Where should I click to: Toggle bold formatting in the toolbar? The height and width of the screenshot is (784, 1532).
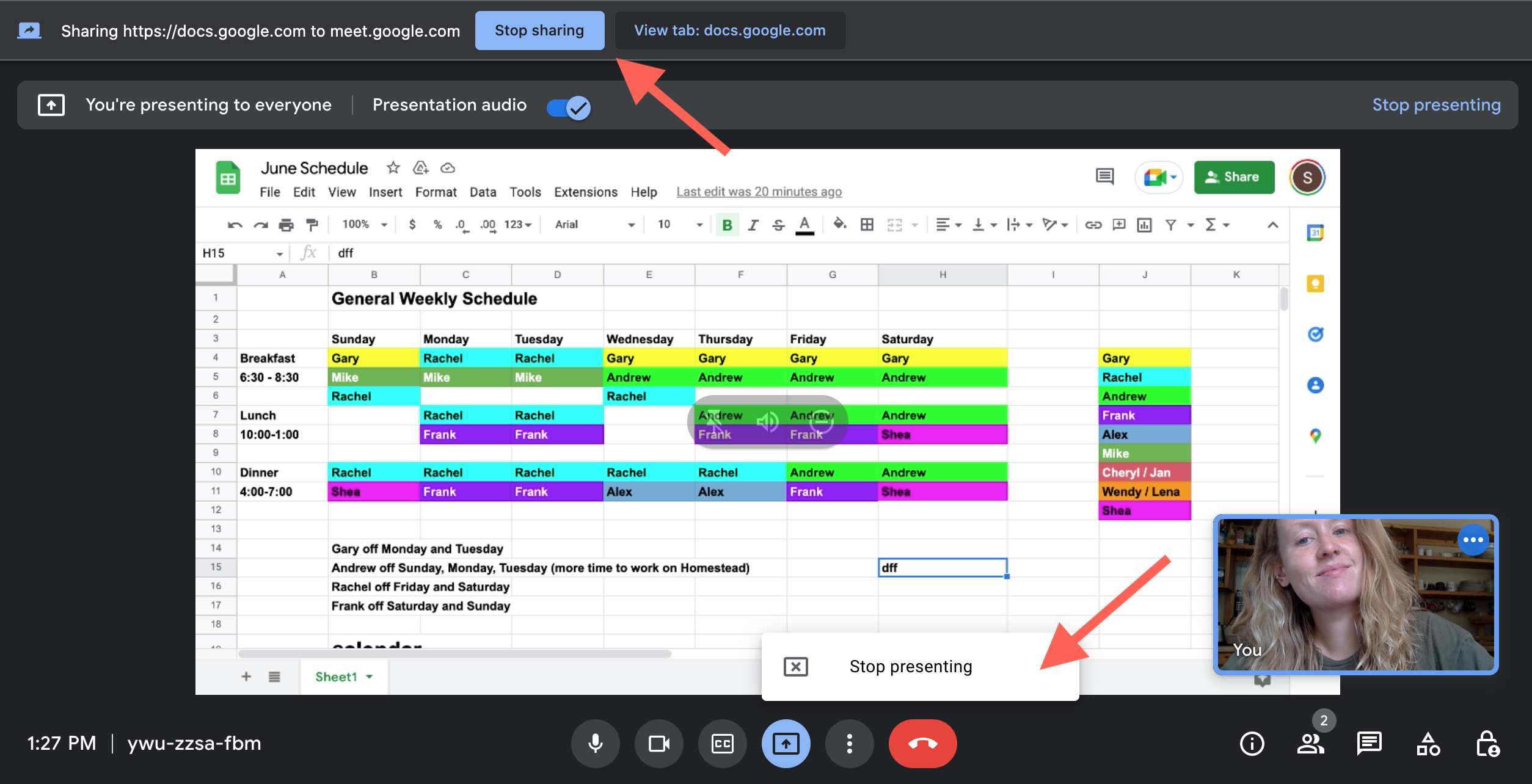pos(726,225)
